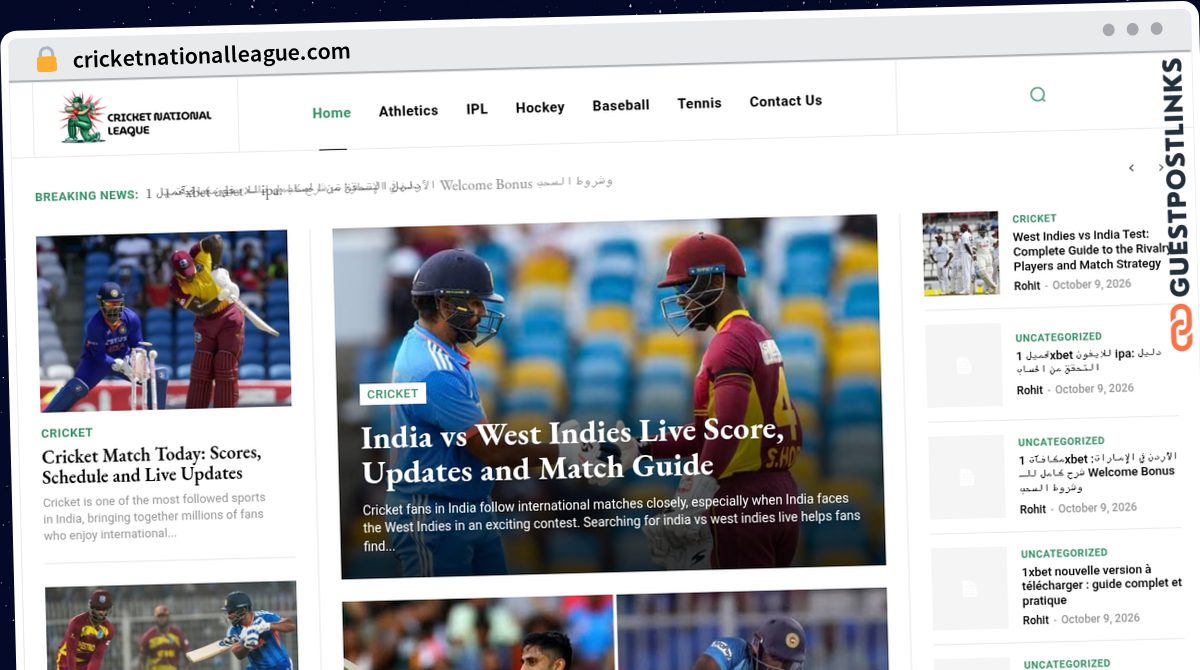Open the Athletics menu item
Viewport: 1200px width, 670px height.
pos(408,111)
